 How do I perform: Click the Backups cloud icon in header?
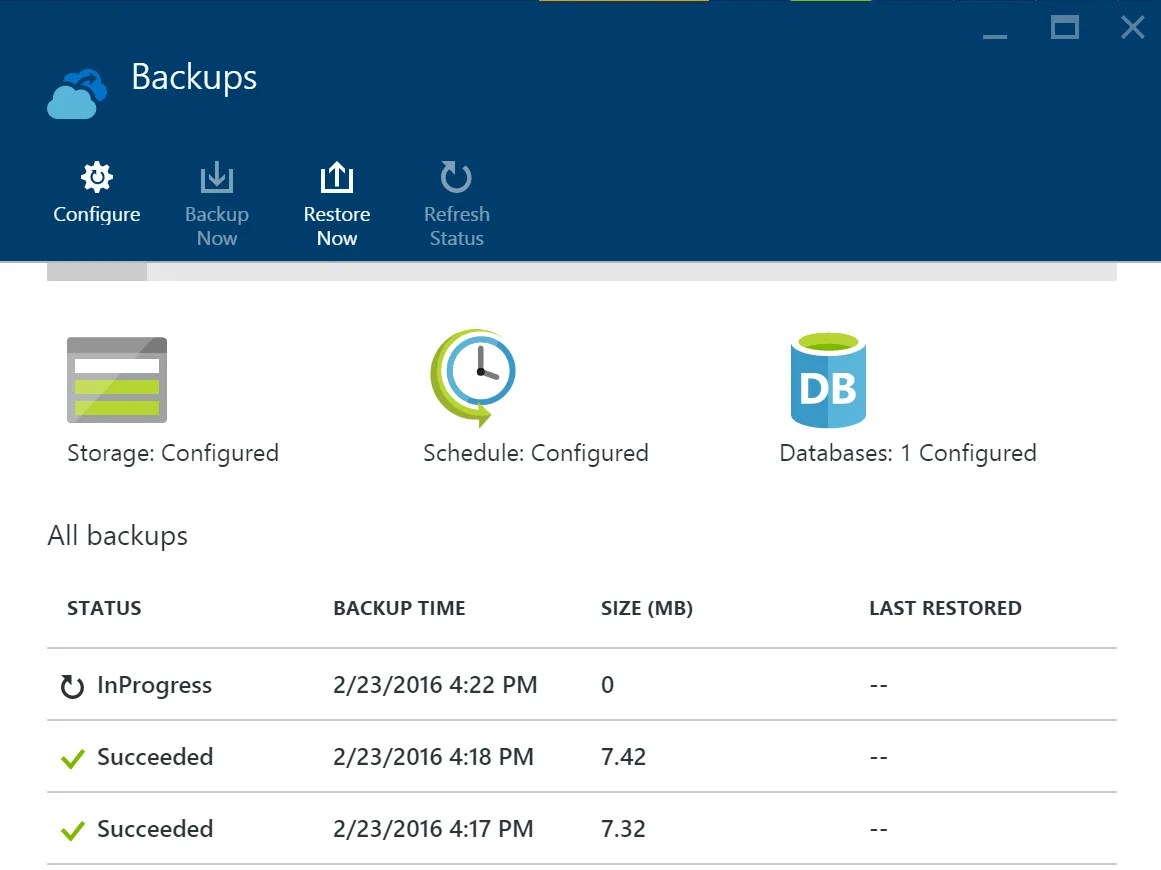[77, 94]
